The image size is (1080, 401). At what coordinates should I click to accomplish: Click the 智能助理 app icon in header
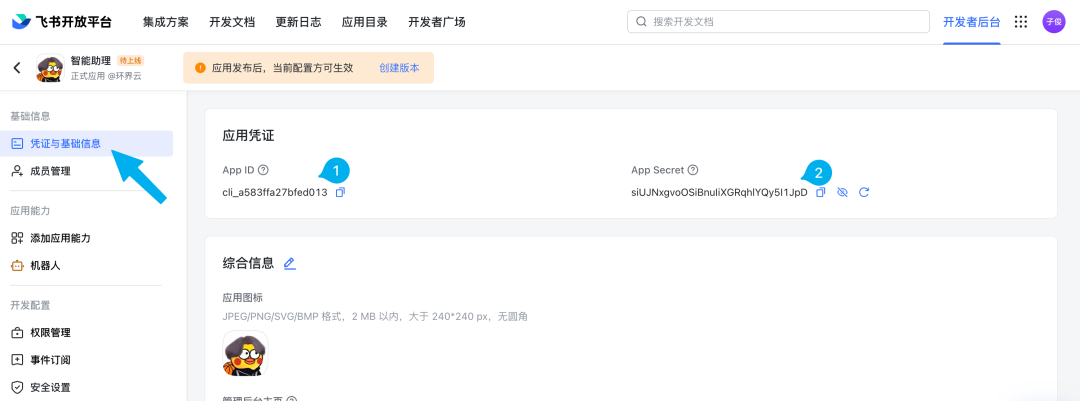[50, 68]
